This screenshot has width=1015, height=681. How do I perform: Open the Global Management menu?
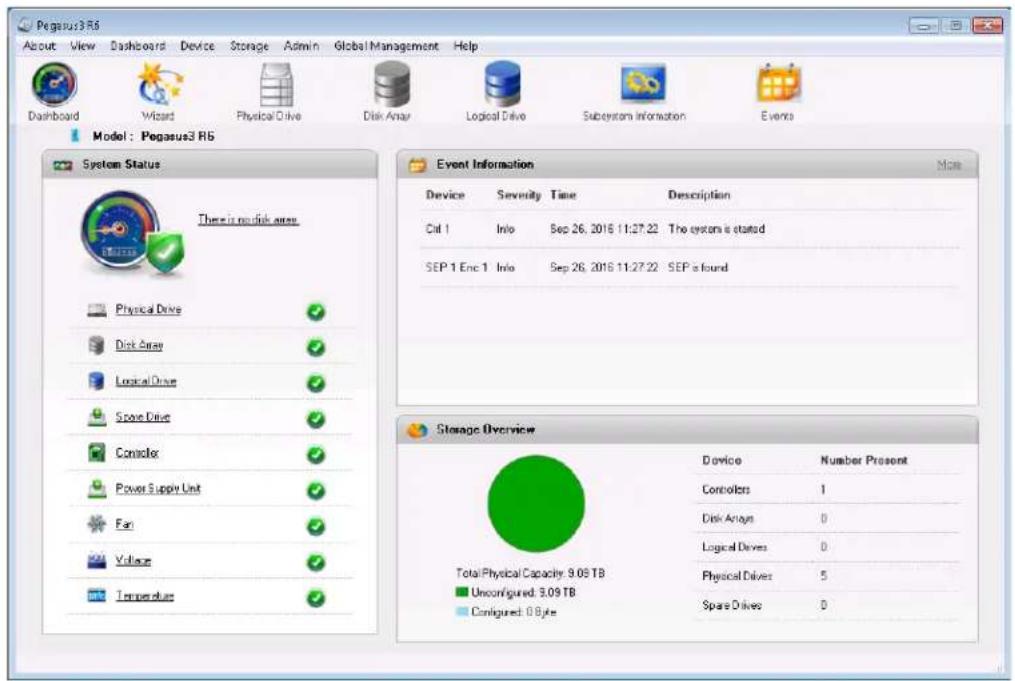tap(386, 46)
